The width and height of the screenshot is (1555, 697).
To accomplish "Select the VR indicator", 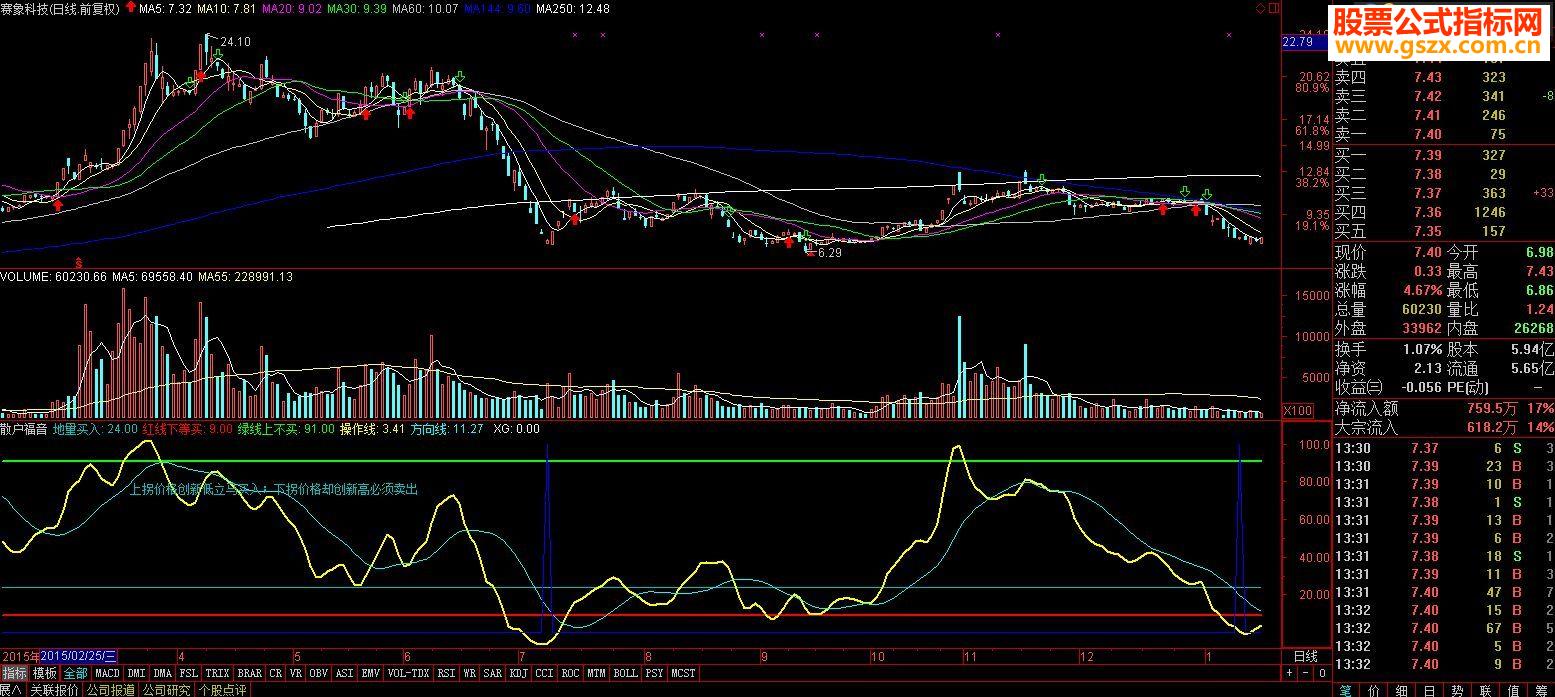I will coord(295,673).
